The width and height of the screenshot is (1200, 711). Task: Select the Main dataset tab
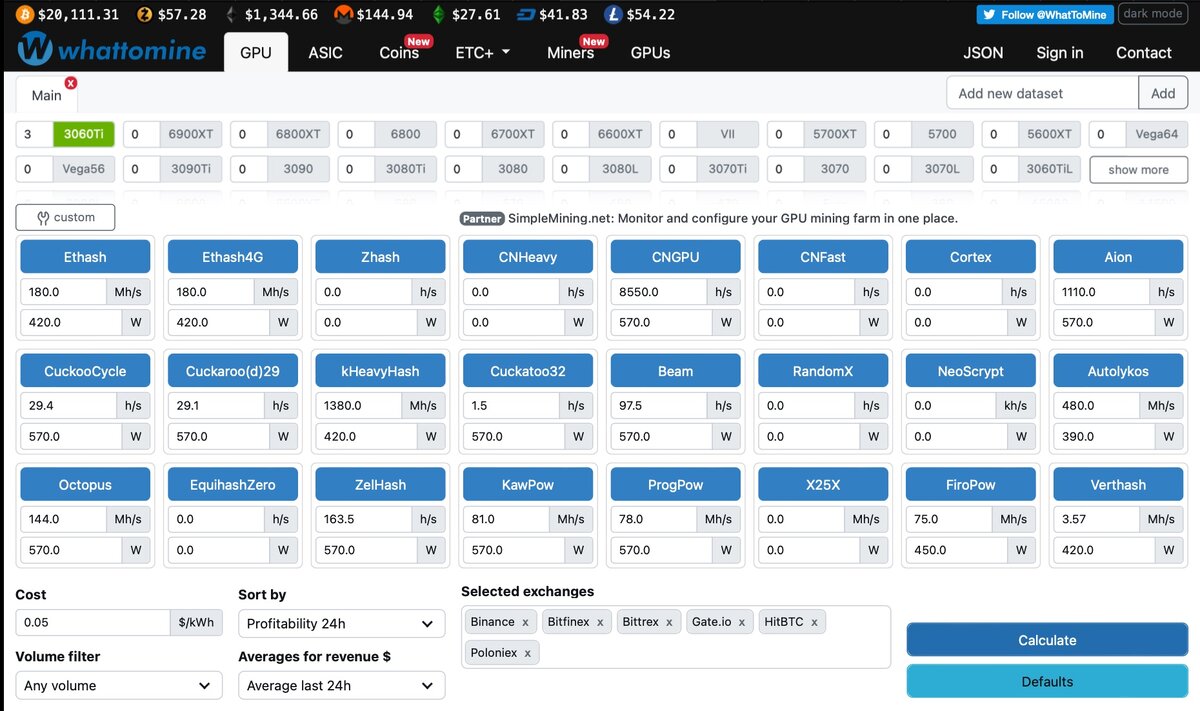coord(47,95)
